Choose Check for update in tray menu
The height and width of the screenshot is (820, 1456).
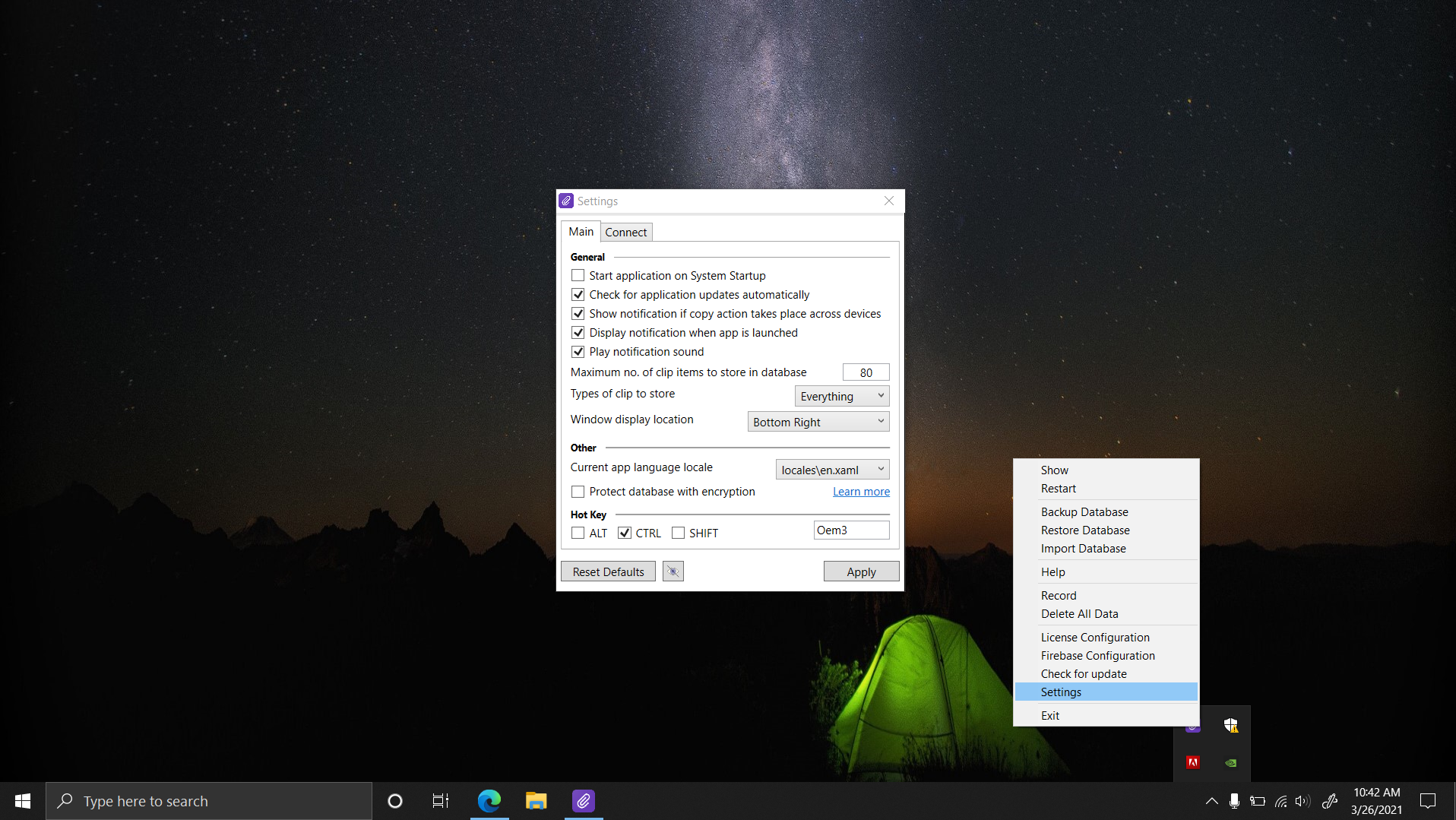(1083, 674)
